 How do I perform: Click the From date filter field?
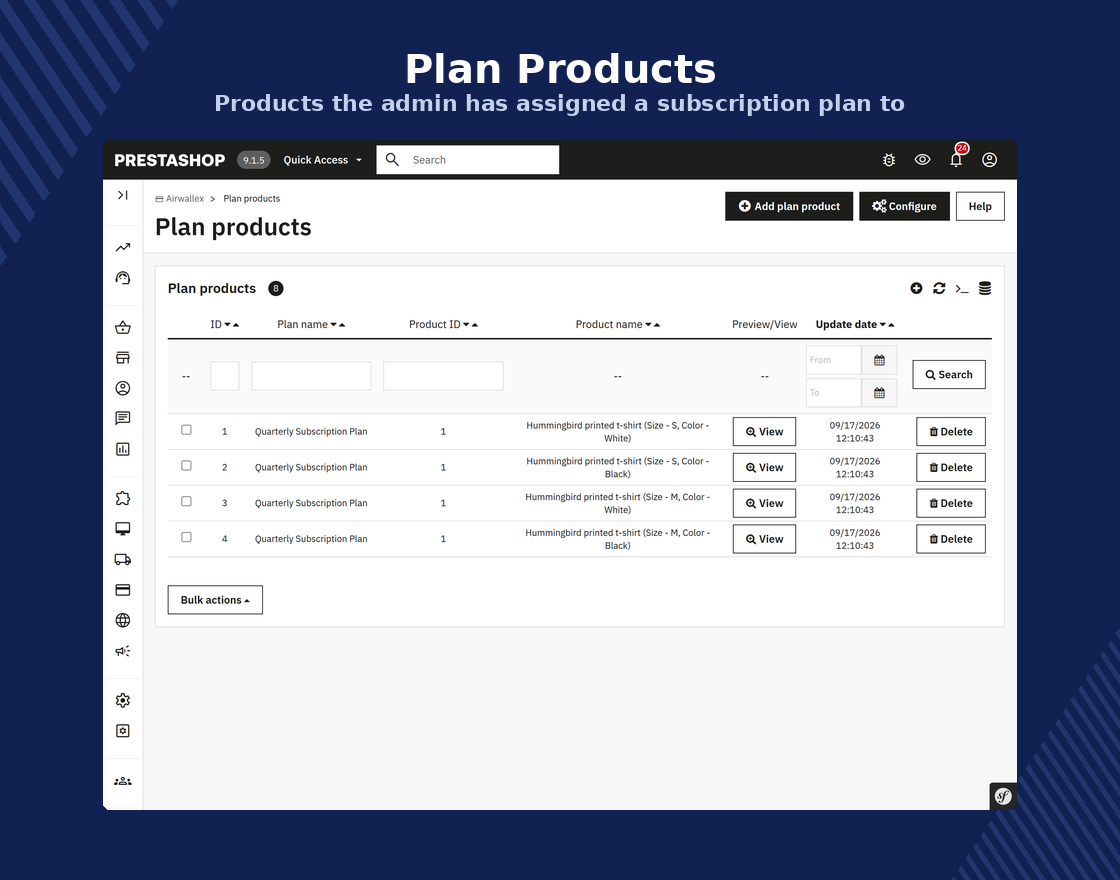click(x=834, y=360)
